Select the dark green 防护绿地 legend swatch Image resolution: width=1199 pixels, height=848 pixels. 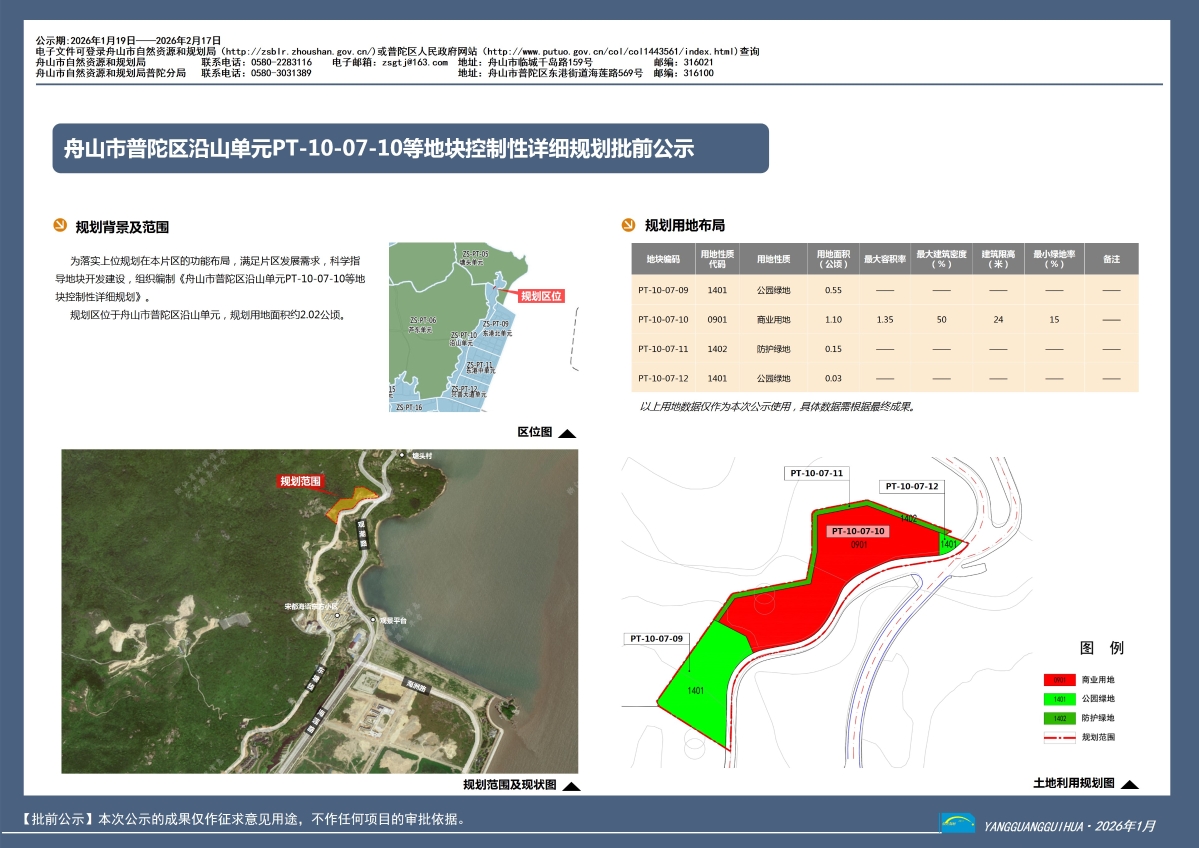pos(1059,718)
